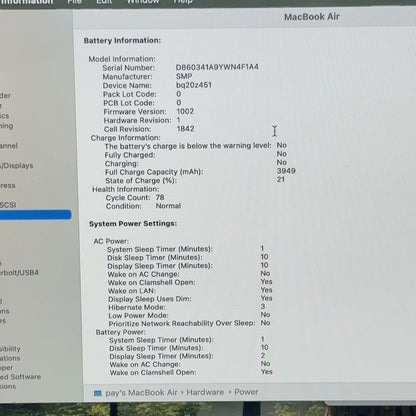
Task: Select the Fibre Channel sidebar item
Action: [9, 146]
